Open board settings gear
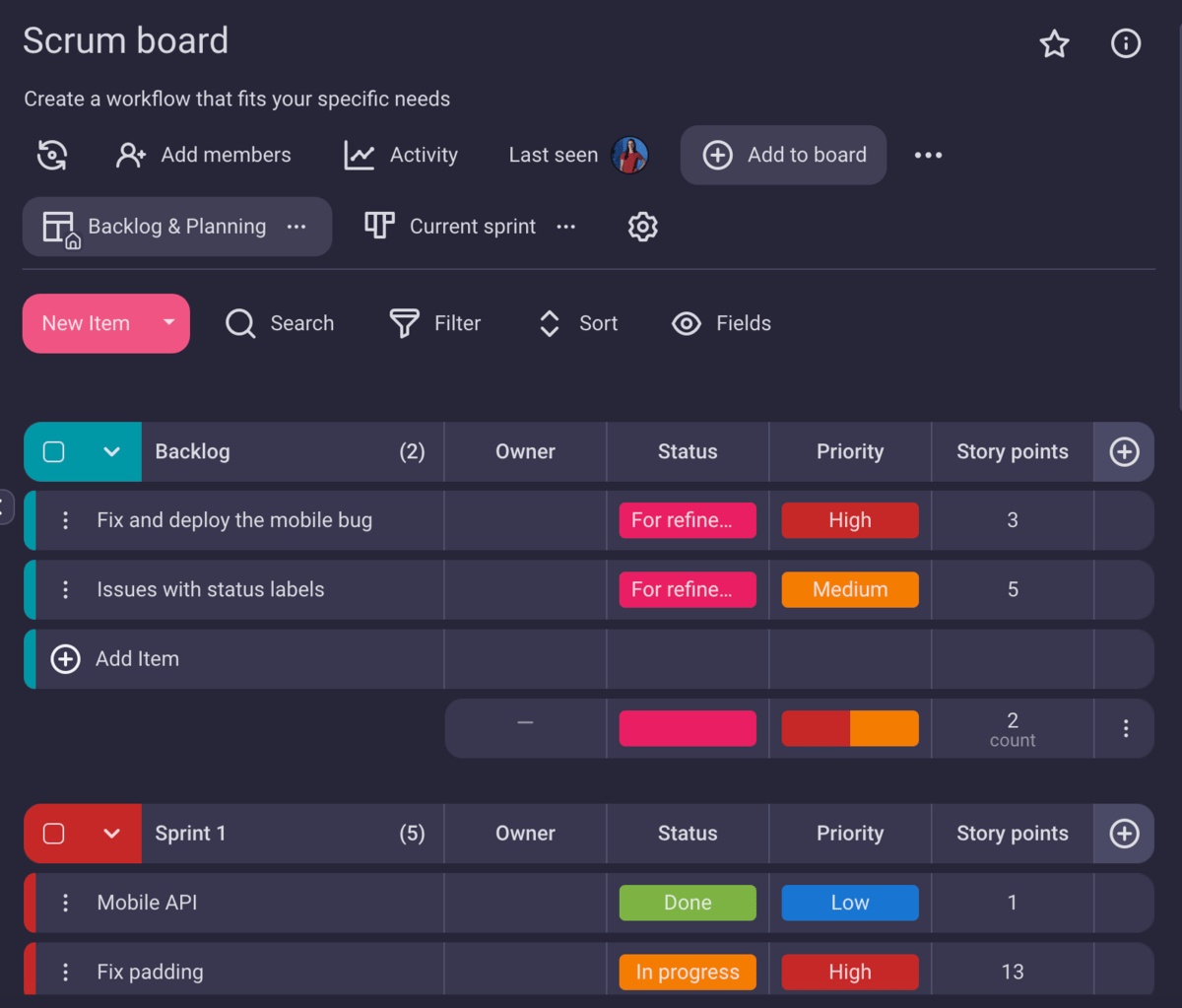The width and height of the screenshot is (1182, 1008). (x=642, y=227)
